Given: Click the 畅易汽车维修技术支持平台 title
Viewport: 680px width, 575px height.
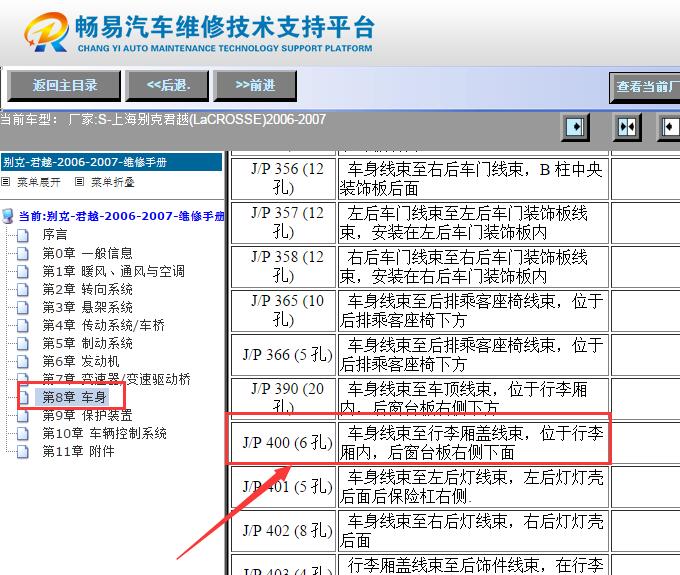Looking at the screenshot, I should click(x=225, y=27).
